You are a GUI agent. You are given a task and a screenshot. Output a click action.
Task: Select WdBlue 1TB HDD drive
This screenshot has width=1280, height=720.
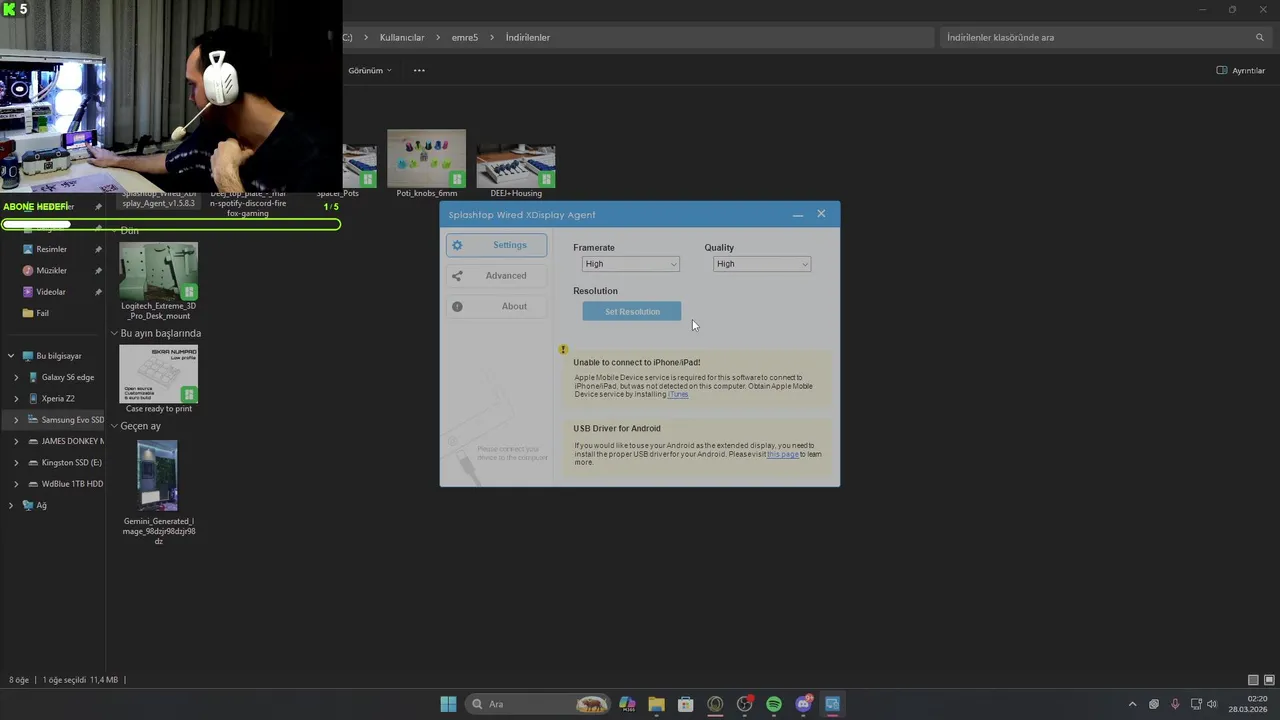click(65, 484)
